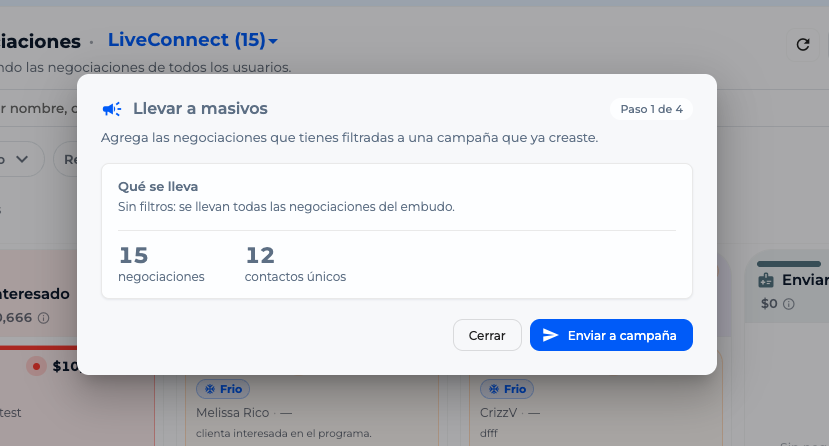
Task: Click the '15 negociaciones' count
Action: pos(161,264)
